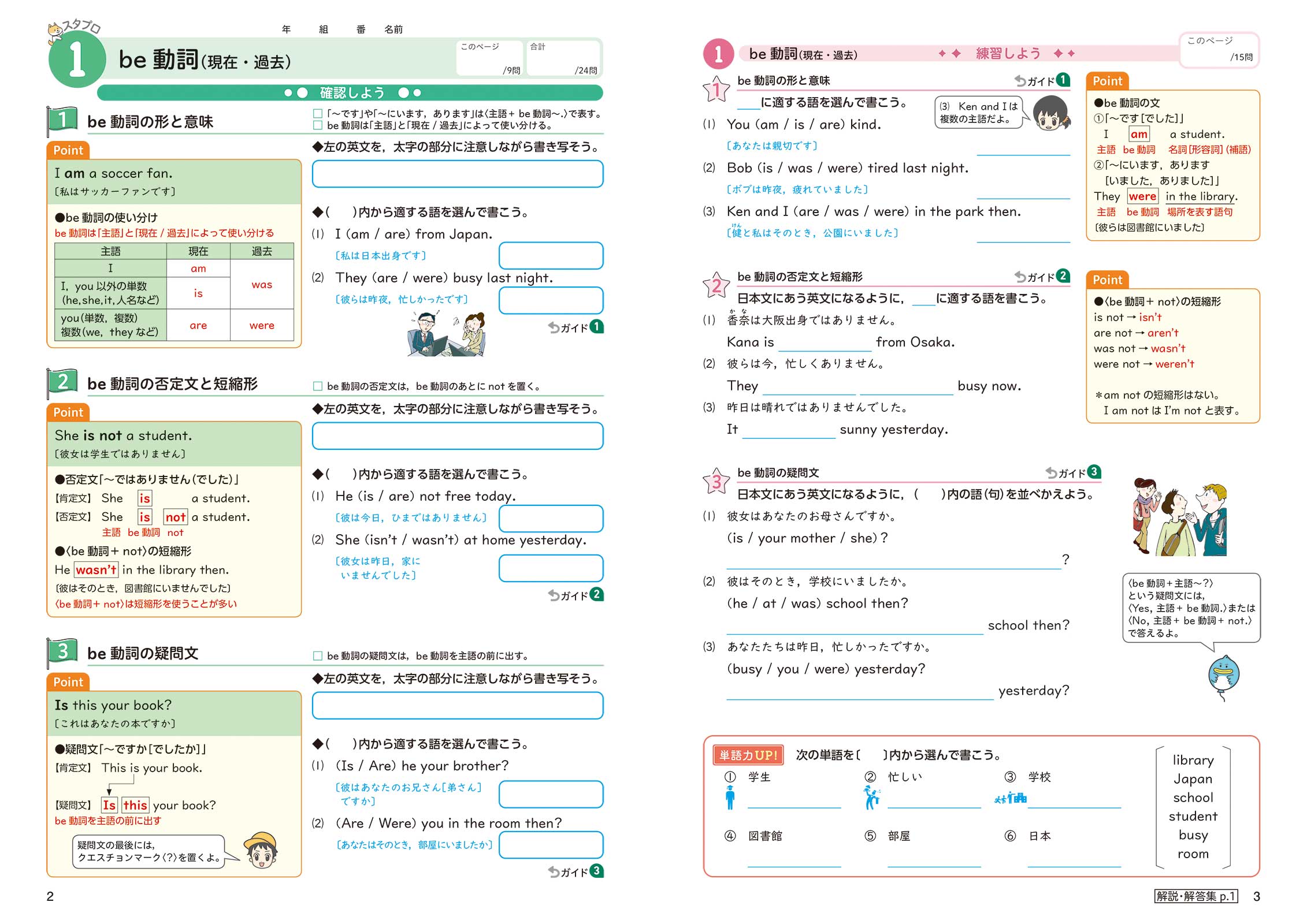Click the 単語力UP! label
Viewport: 1307px width, 924px height.
748,755
